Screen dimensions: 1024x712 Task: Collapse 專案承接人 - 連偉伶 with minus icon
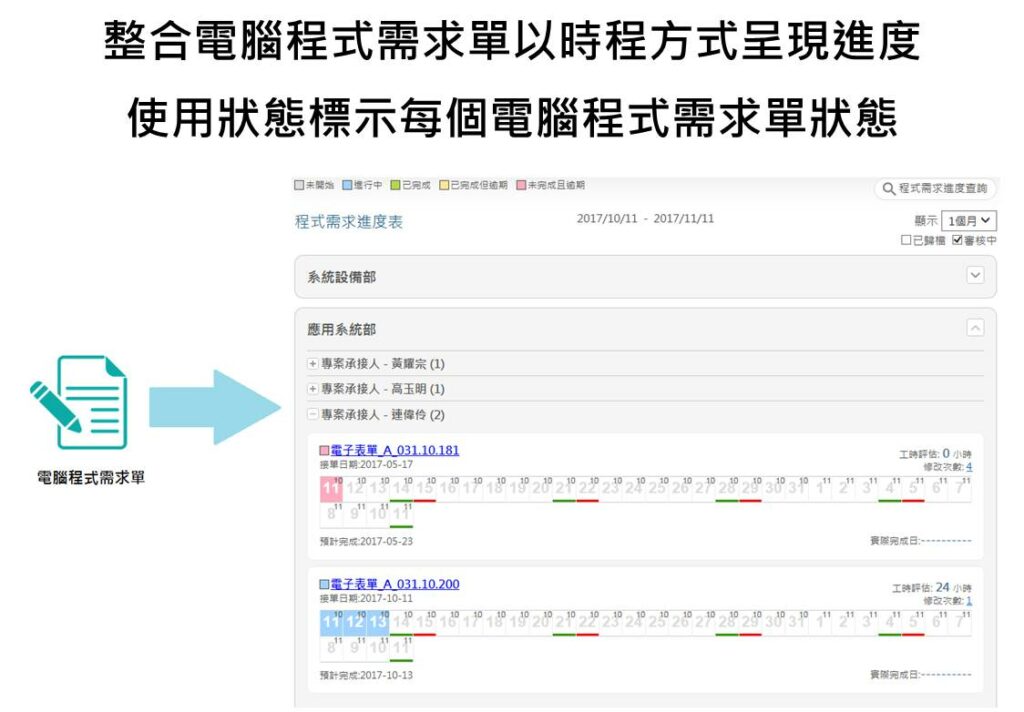tap(313, 414)
